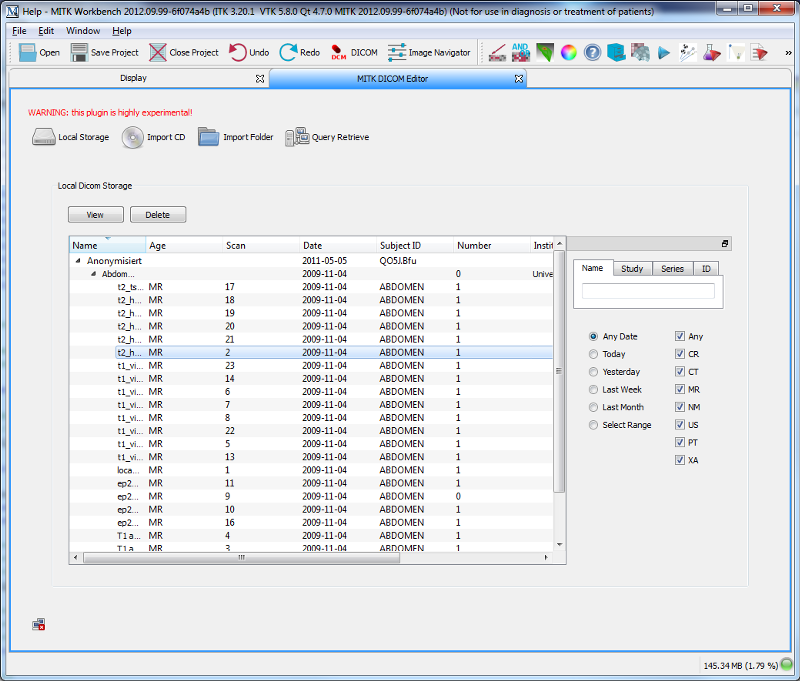This screenshot has width=800, height=681.
Task: Click the Local Storage drive icon
Action: (43, 137)
